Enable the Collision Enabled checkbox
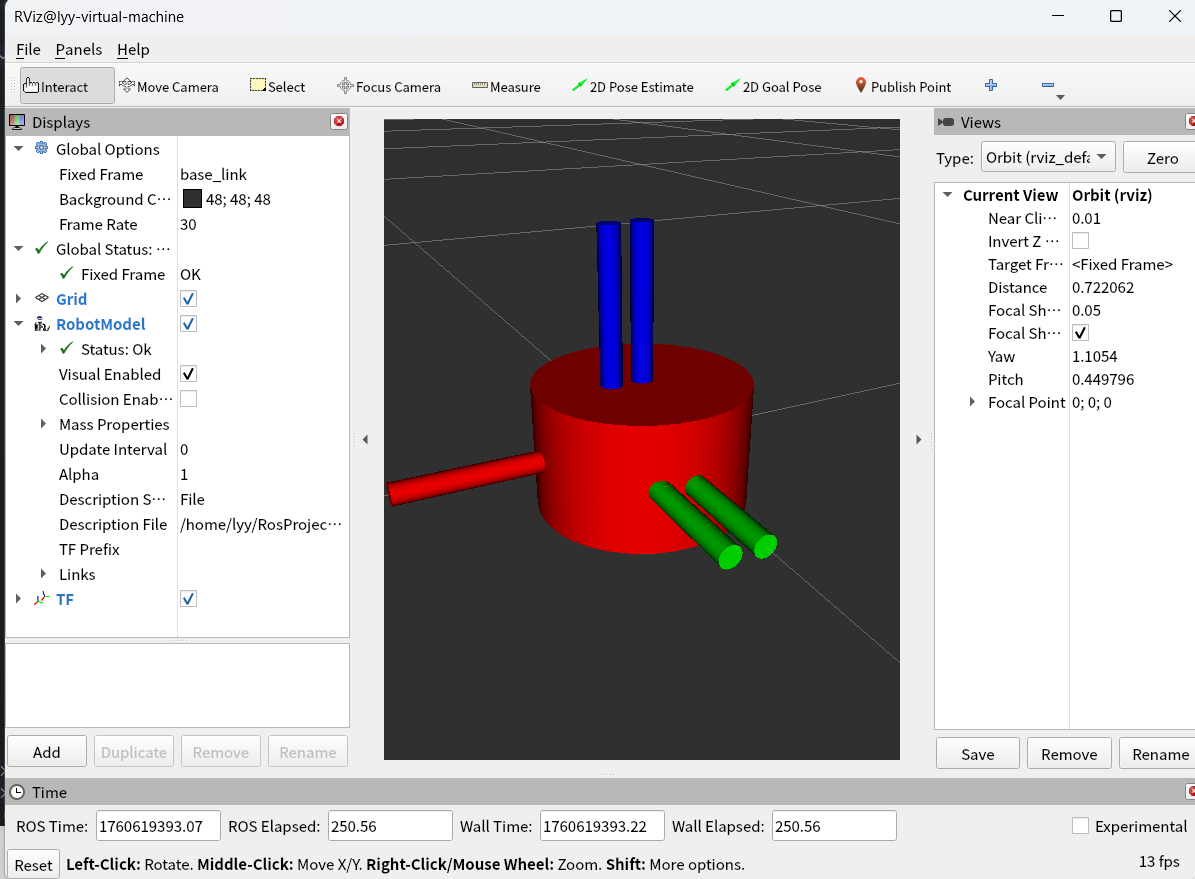 tap(188, 399)
